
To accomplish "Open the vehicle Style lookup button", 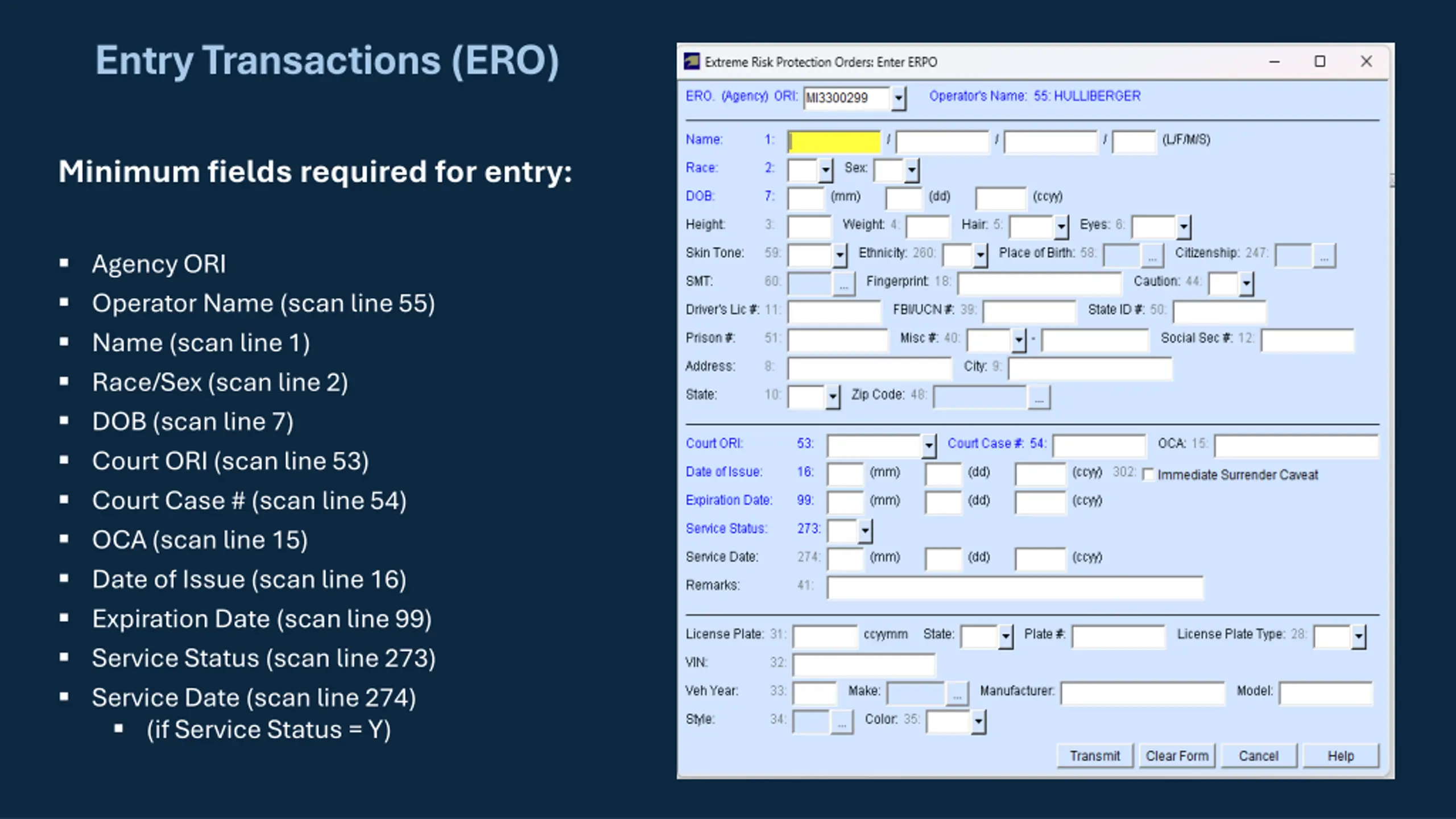I will (842, 723).
